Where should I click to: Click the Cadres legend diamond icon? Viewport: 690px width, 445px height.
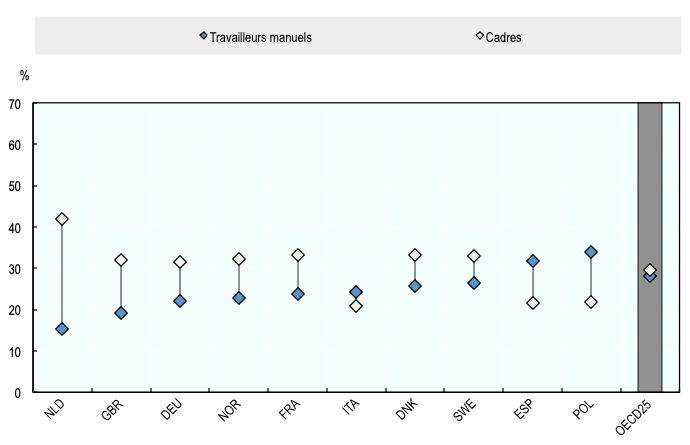click(479, 36)
